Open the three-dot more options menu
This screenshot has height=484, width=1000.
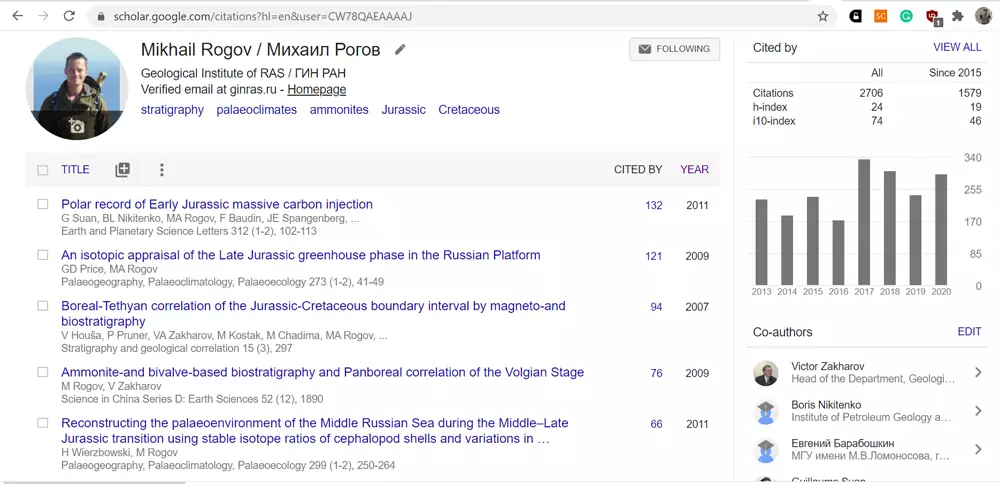(161, 170)
